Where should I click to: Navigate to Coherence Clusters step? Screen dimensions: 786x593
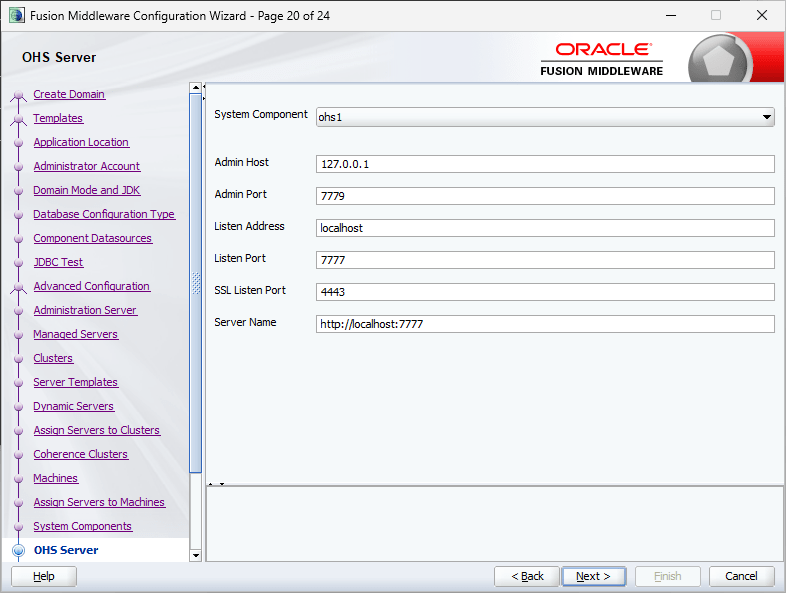click(x=81, y=455)
